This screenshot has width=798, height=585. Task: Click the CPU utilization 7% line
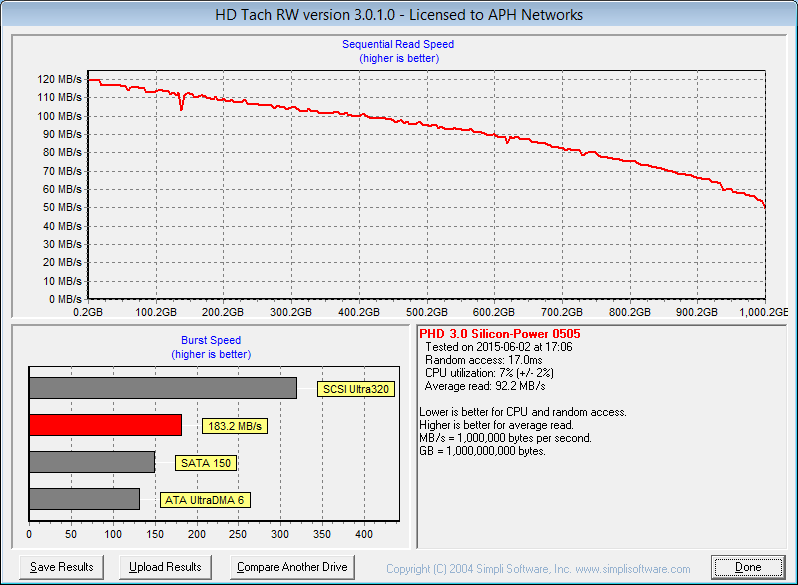point(490,373)
